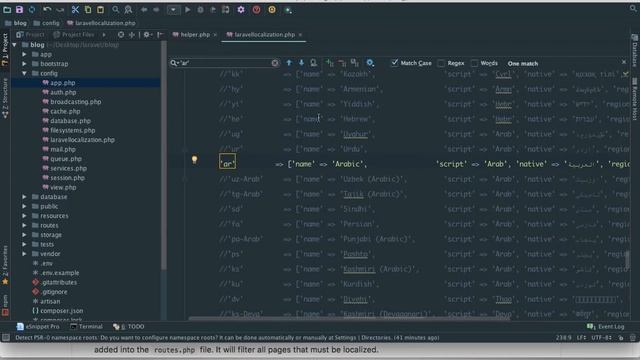Click the purple Settings gear icon
This screenshot has width=640, height=360.
pos(241,9)
